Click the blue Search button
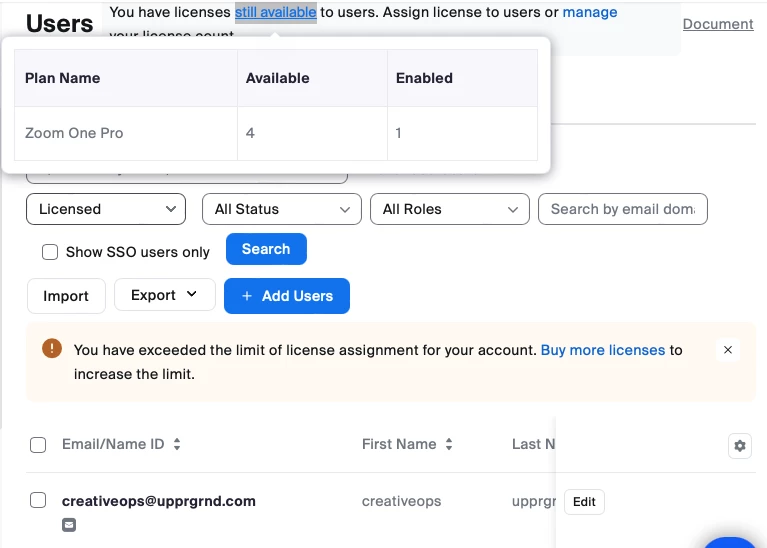 point(266,249)
